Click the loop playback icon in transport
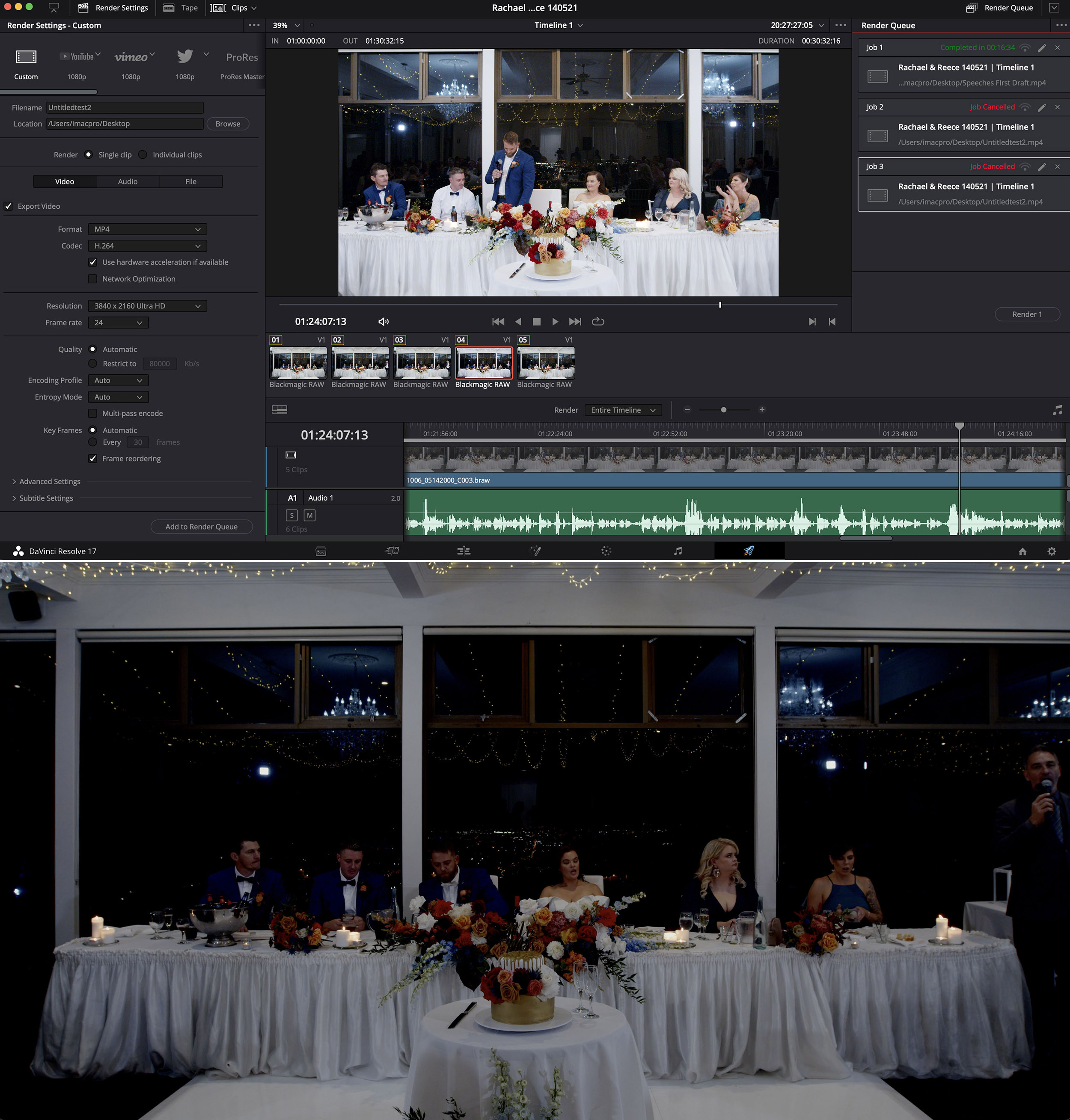 coord(598,321)
